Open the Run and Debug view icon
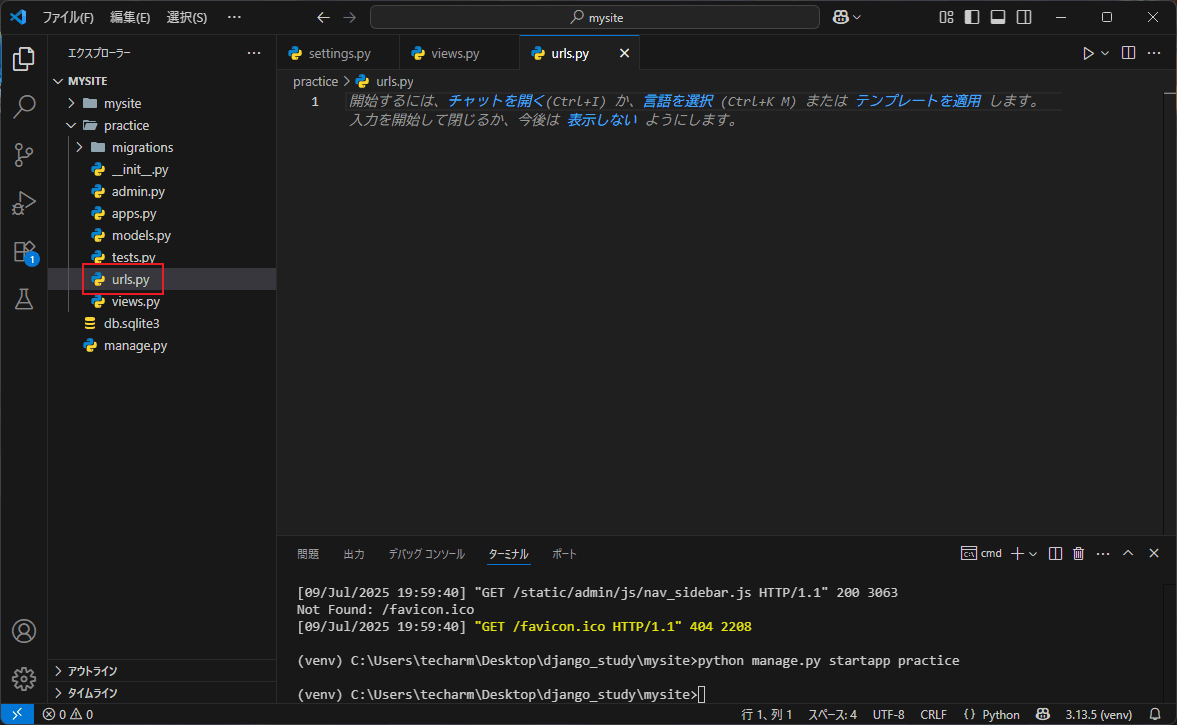 [24, 203]
